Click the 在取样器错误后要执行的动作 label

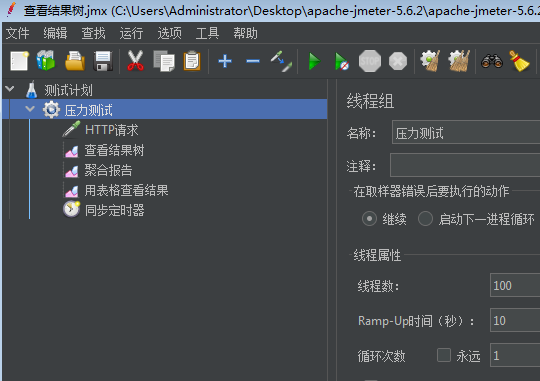point(431,191)
